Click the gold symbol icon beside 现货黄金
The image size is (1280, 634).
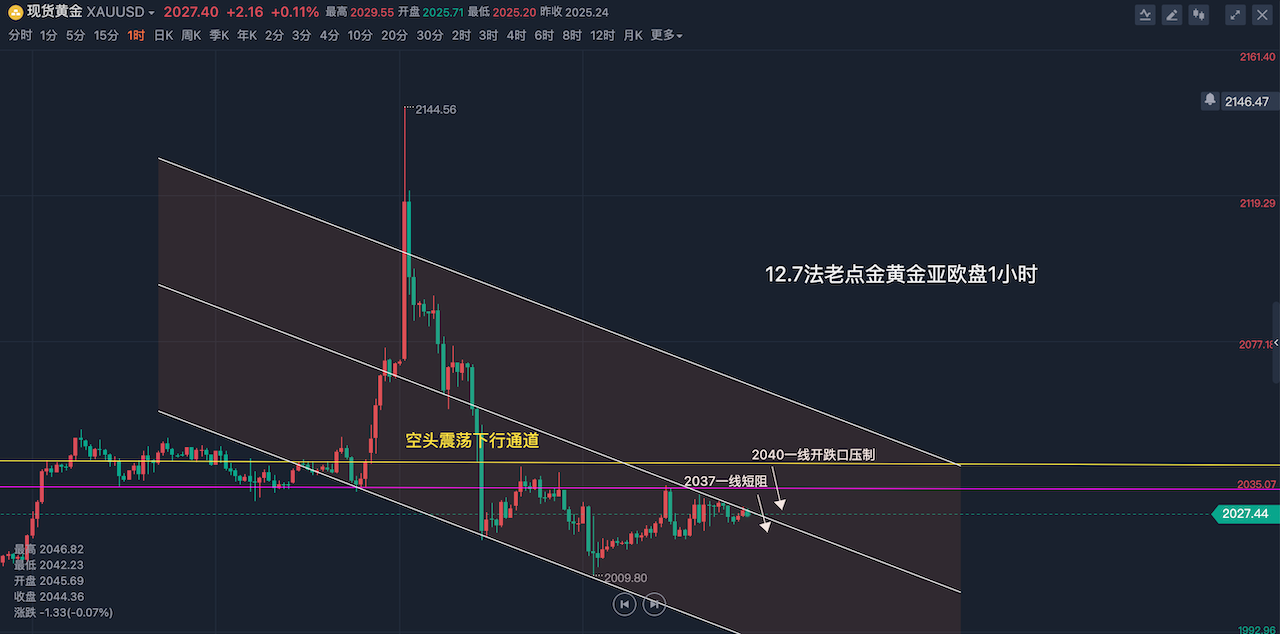click(15, 13)
